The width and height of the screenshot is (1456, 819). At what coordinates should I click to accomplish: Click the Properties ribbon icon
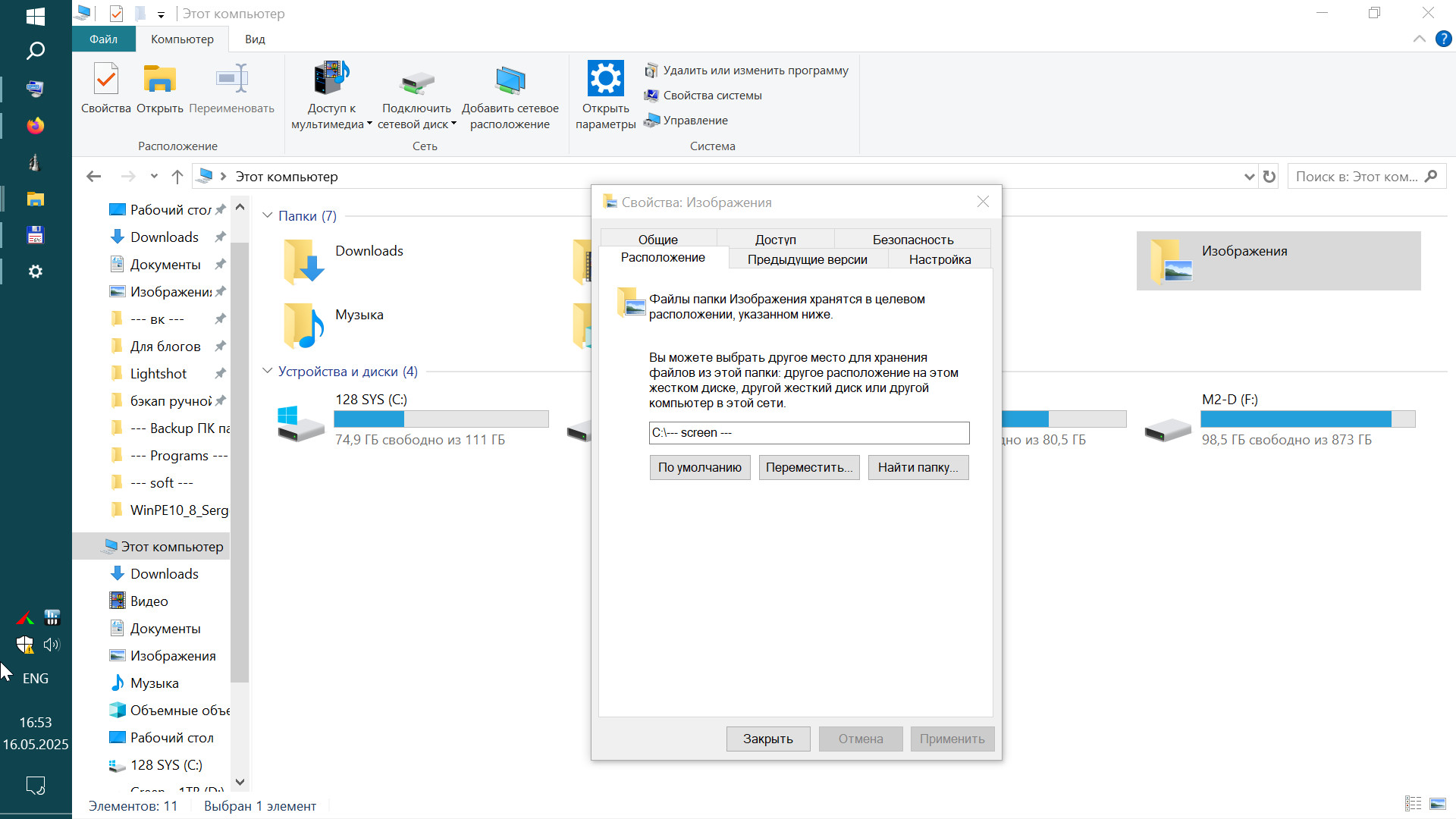(x=106, y=80)
